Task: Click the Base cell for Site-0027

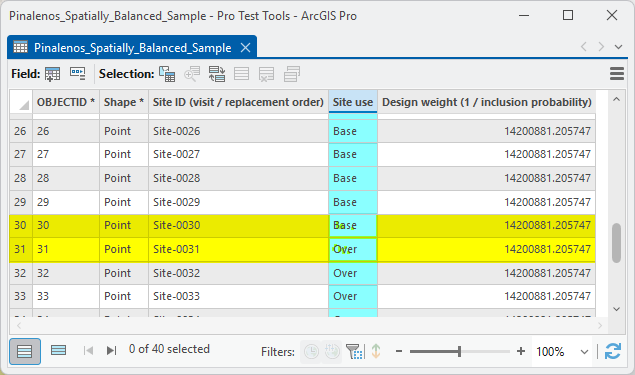Action: pyautogui.click(x=353, y=154)
